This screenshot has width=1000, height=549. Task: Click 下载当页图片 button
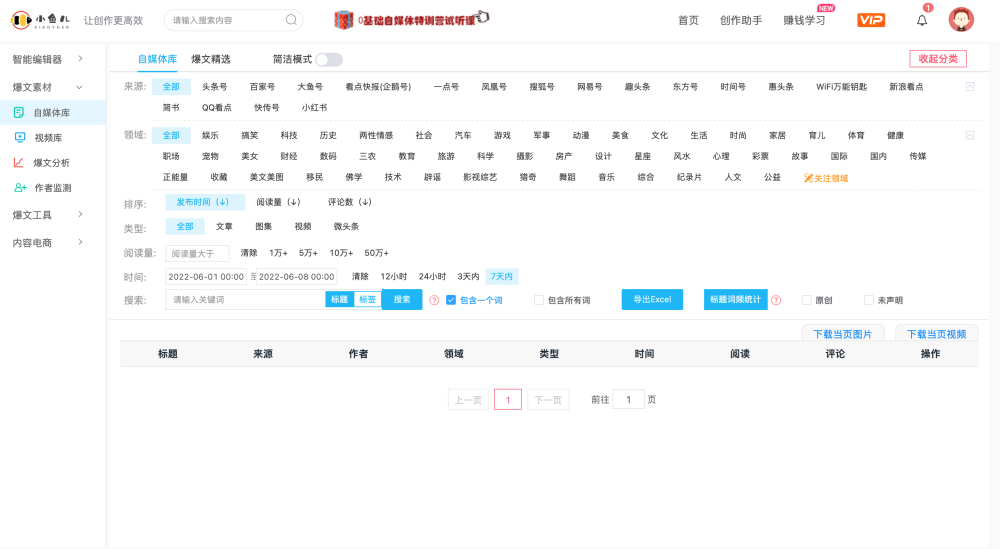pos(842,333)
